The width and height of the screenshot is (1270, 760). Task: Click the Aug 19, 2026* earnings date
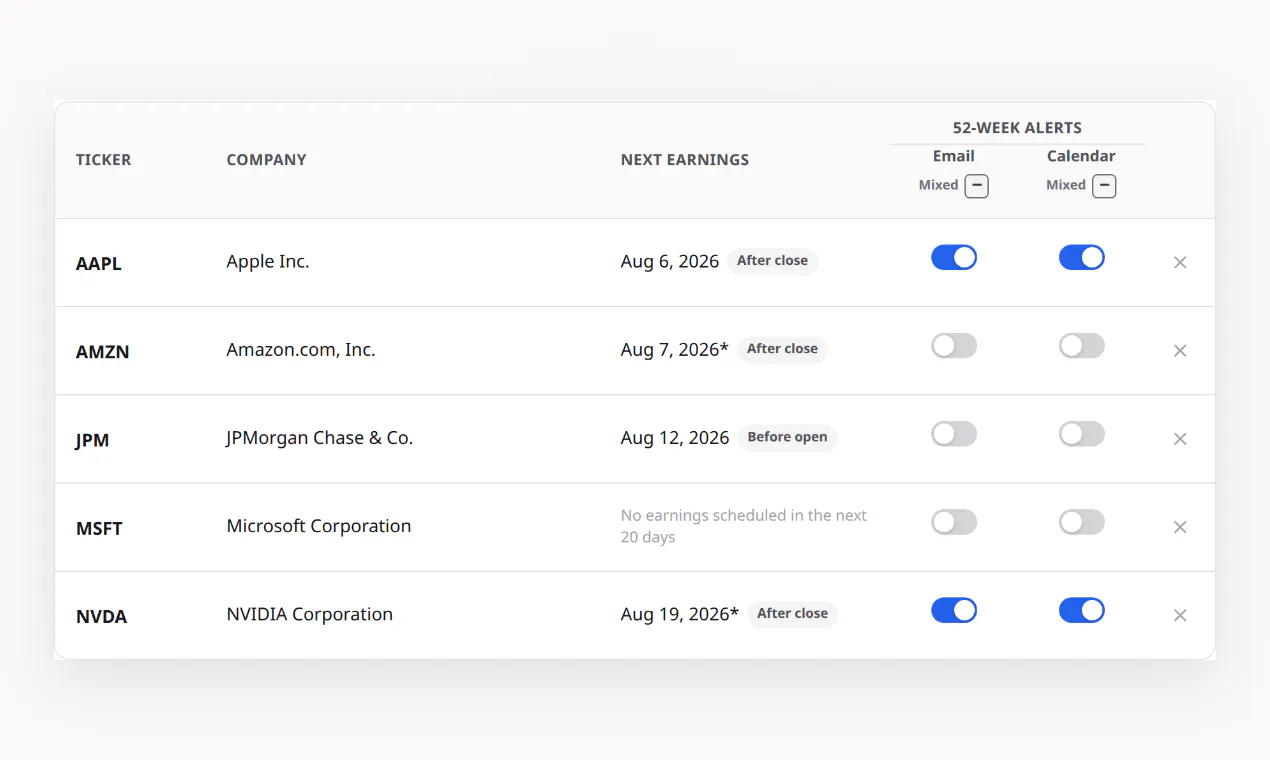pos(680,614)
